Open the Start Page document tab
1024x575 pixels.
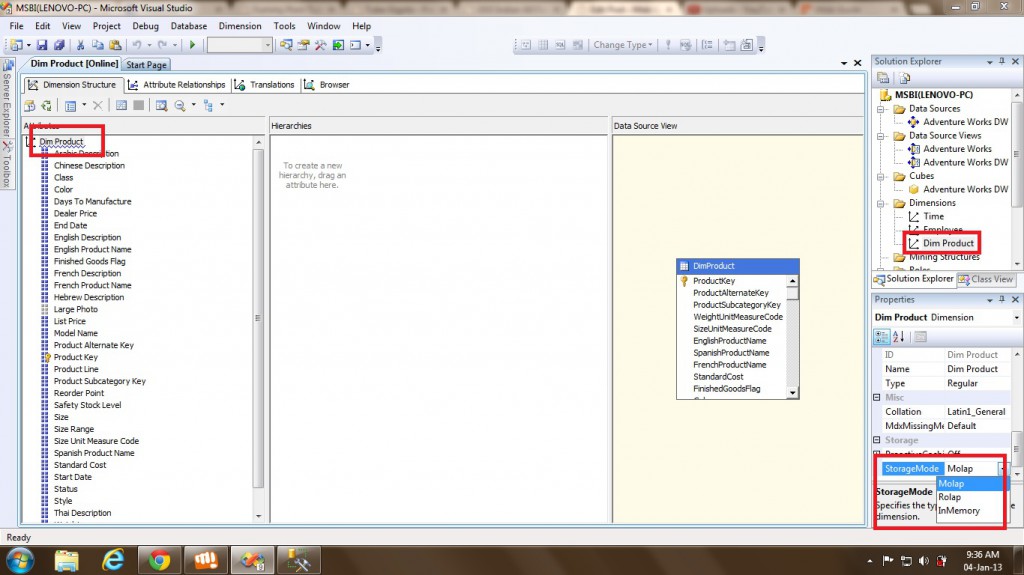[146, 65]
